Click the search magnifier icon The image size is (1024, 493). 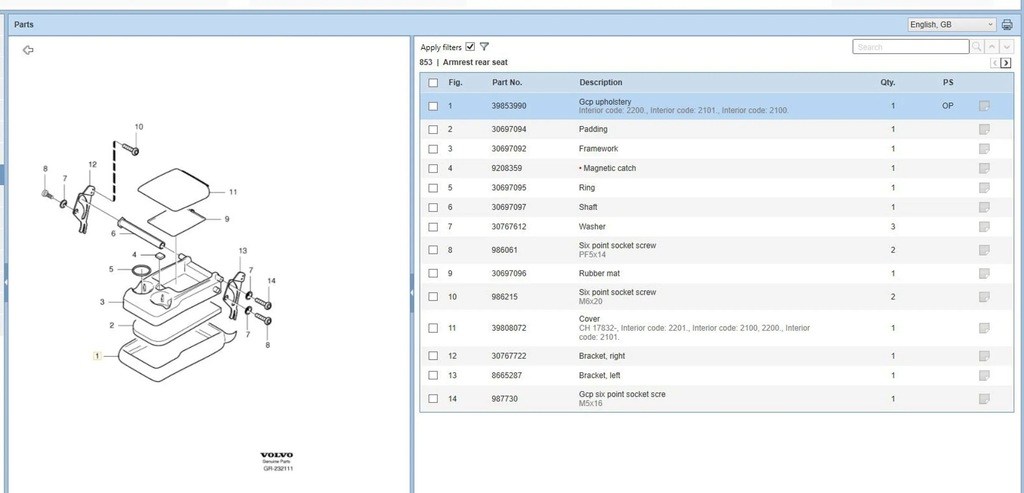[x=977, y=47]
